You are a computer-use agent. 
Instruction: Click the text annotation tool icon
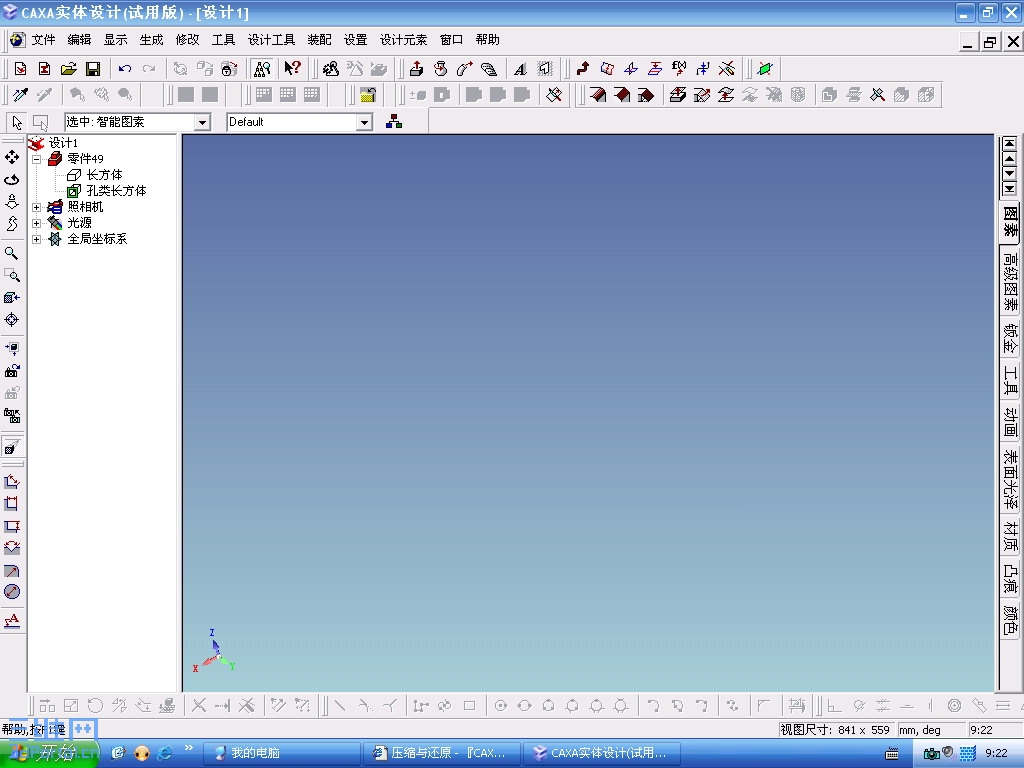click(x=12, y=620)
